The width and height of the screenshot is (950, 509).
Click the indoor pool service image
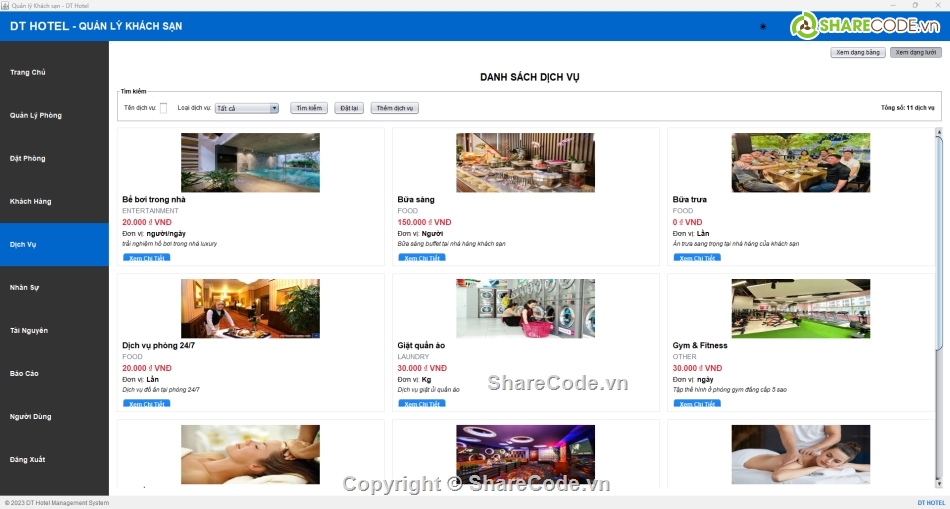[x=250, y=162]
